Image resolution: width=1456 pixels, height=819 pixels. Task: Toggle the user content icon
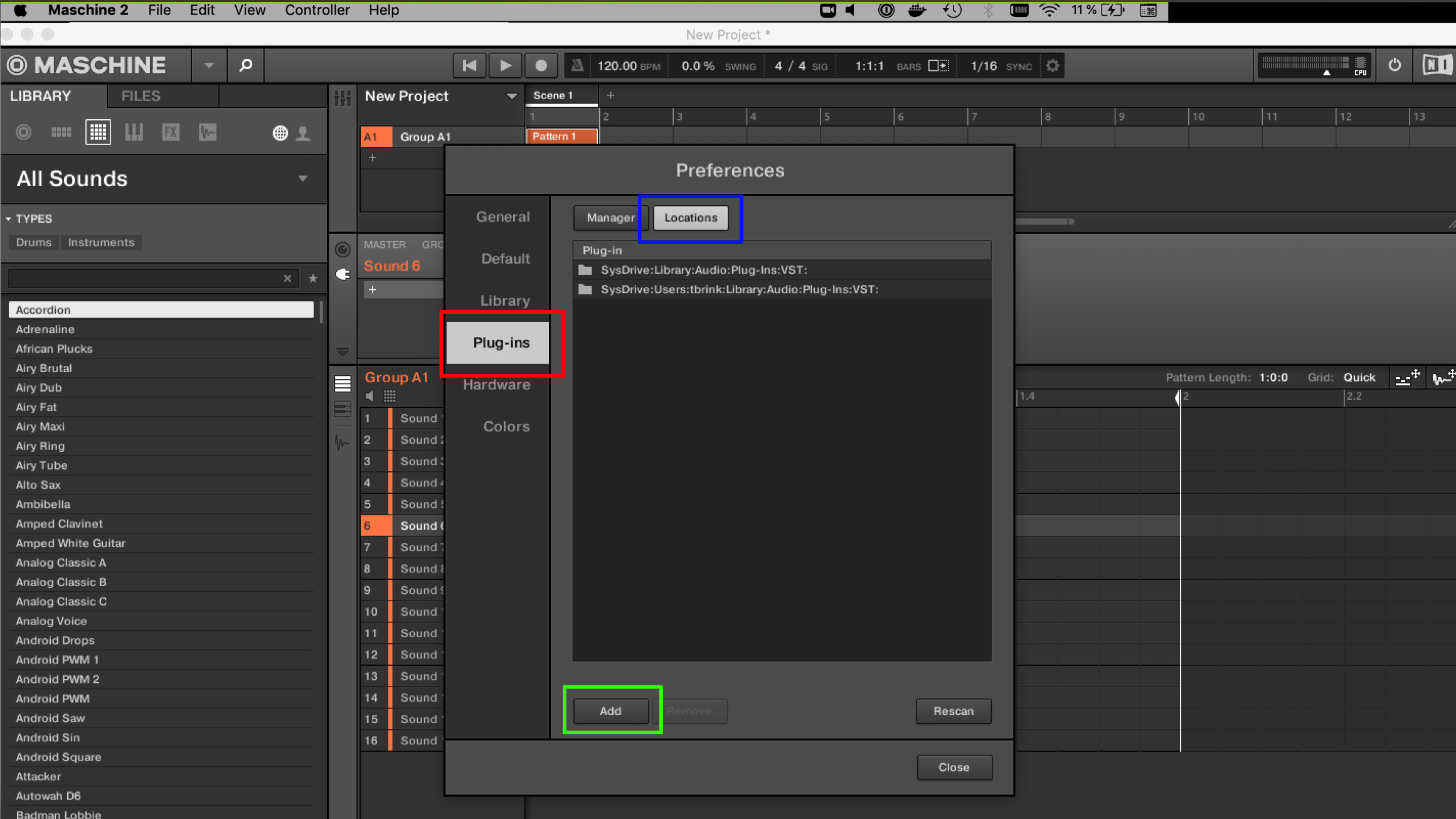click(x=303, y=133)
